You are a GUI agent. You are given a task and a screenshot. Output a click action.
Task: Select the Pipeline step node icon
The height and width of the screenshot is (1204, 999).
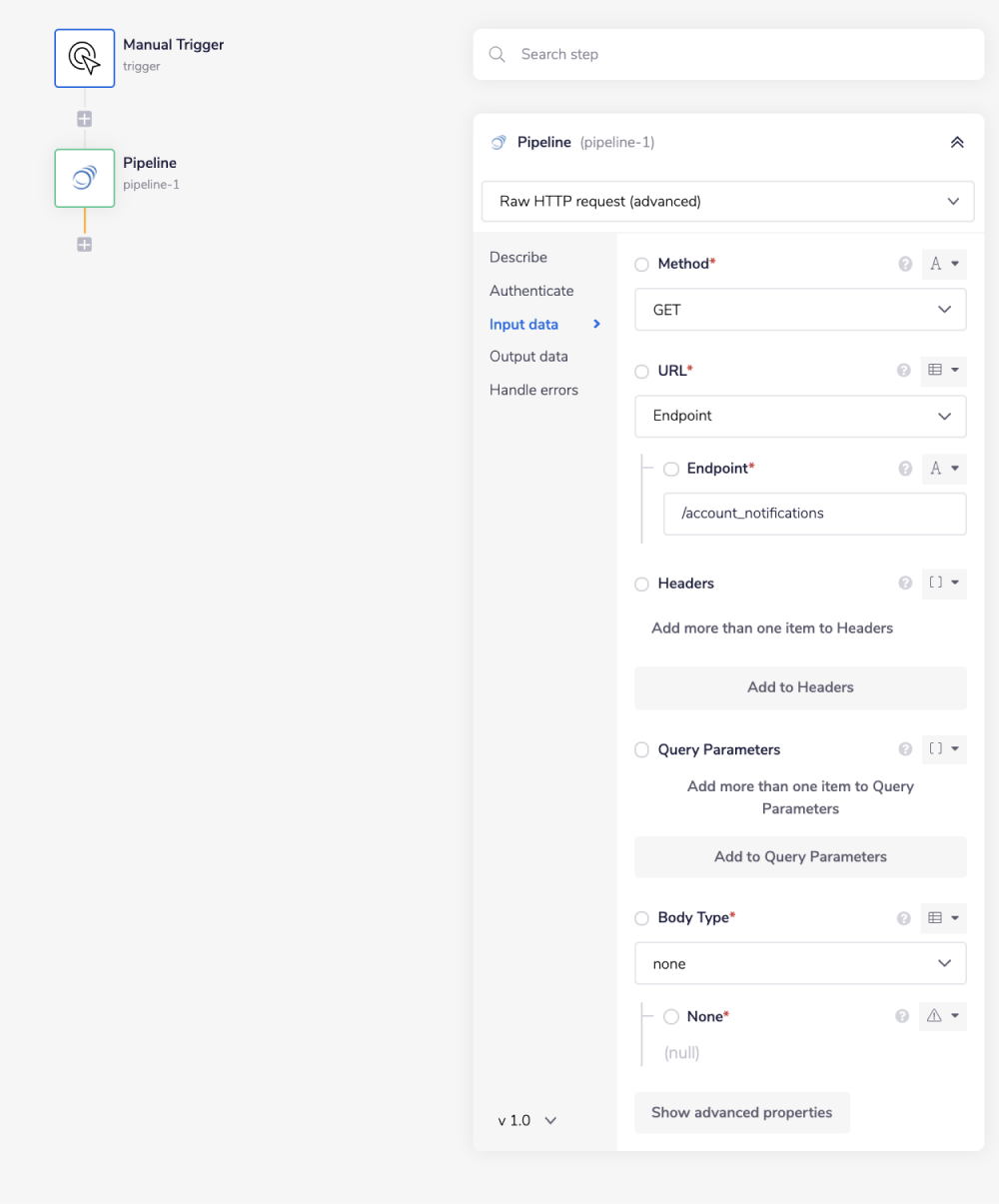[85, 178]
